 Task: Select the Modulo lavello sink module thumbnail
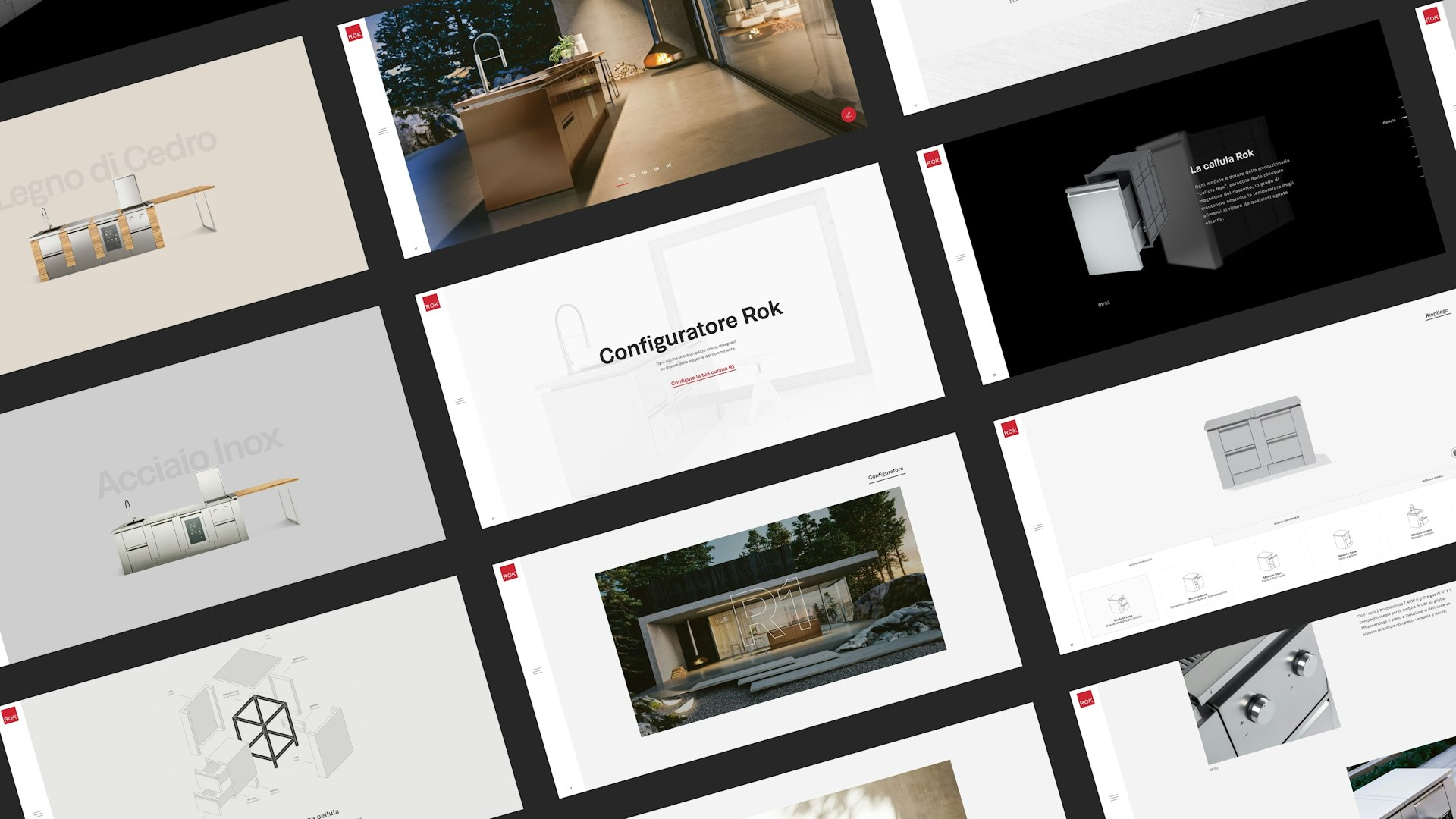click(1419, 519)
